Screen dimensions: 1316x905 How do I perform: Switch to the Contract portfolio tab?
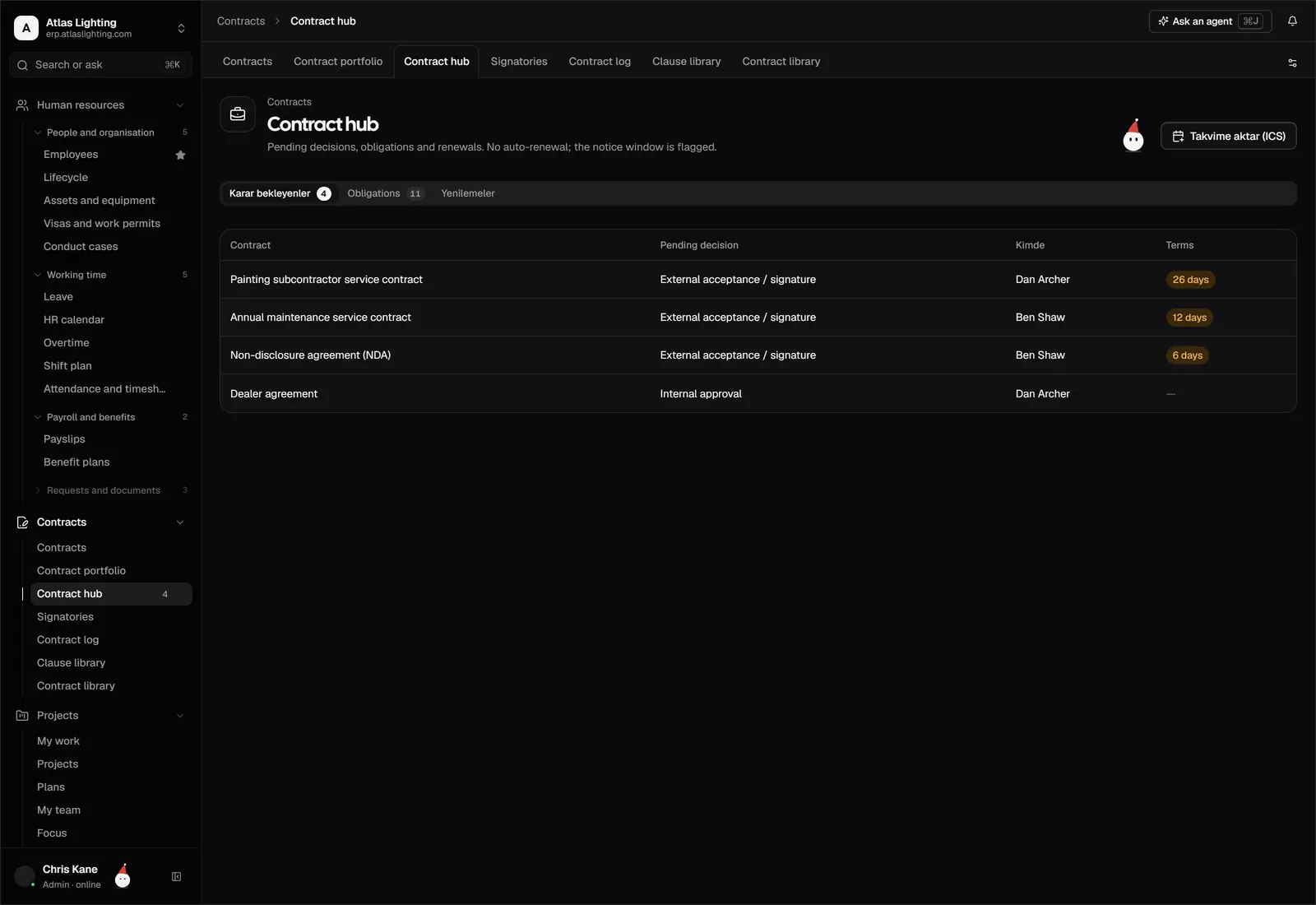coord(338,62)
